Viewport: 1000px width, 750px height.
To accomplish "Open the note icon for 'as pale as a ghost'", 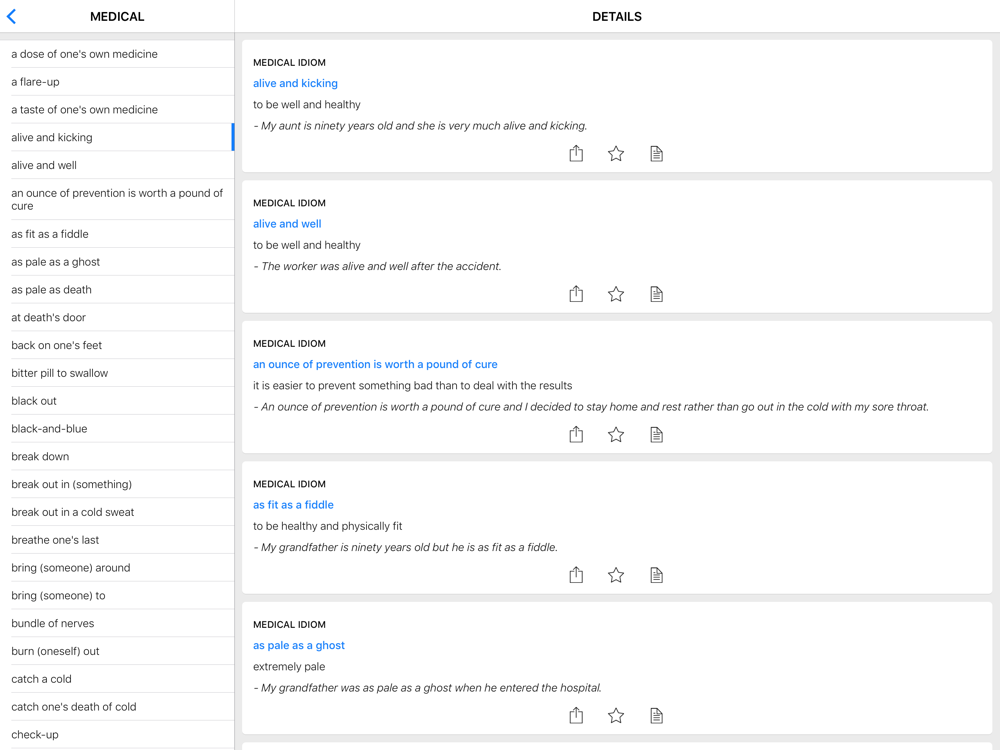I will coord(656,715).
